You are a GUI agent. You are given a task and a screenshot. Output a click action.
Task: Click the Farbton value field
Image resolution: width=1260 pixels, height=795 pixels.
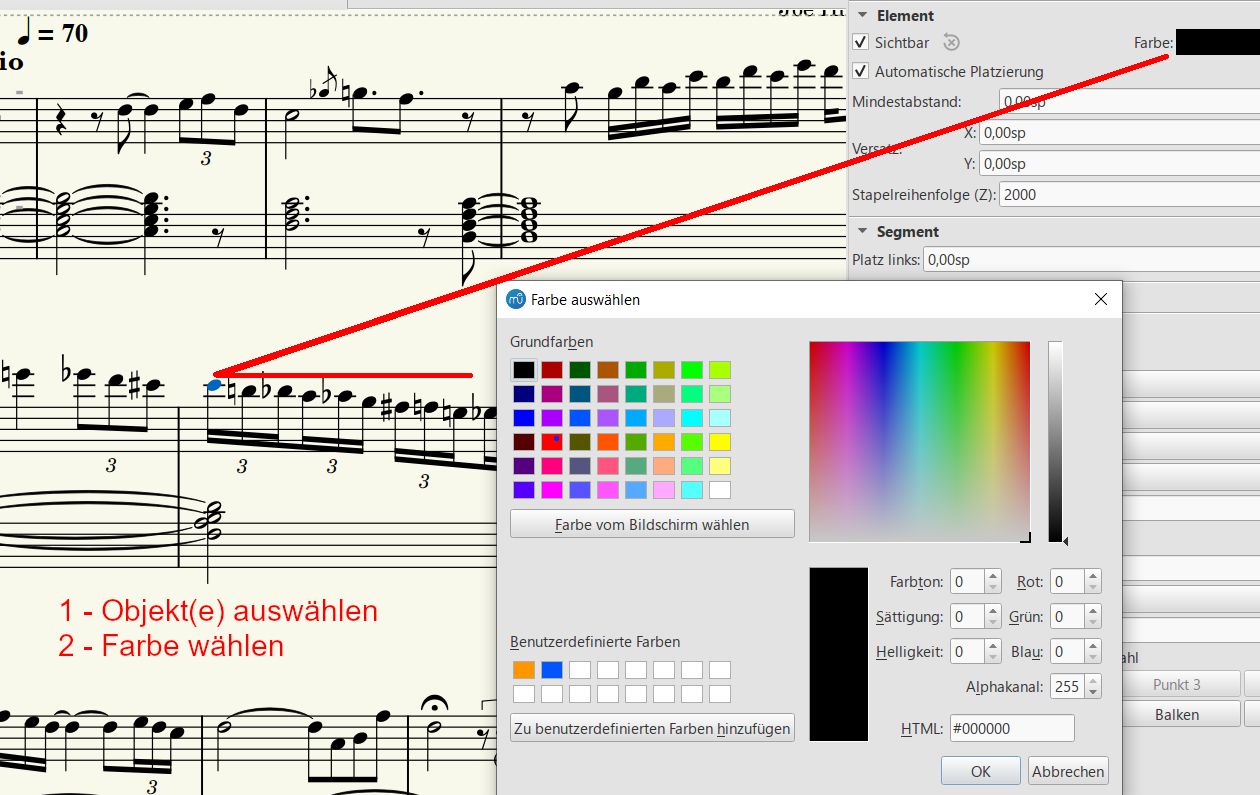click(967, 582)
